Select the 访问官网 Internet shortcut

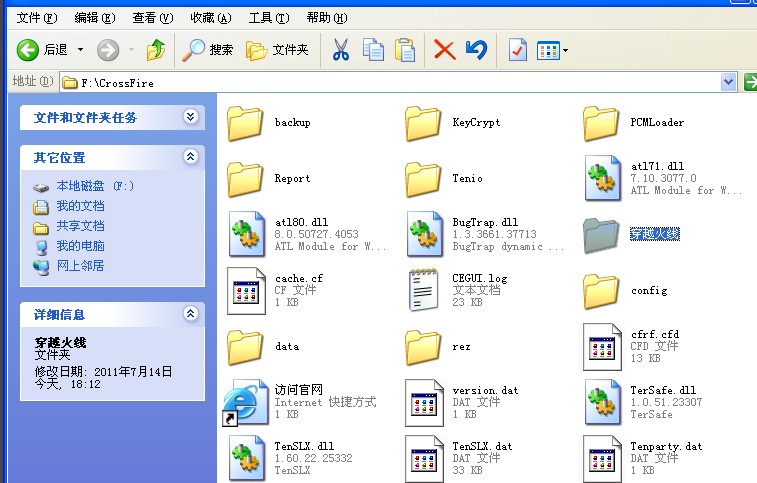click(299, 402)
